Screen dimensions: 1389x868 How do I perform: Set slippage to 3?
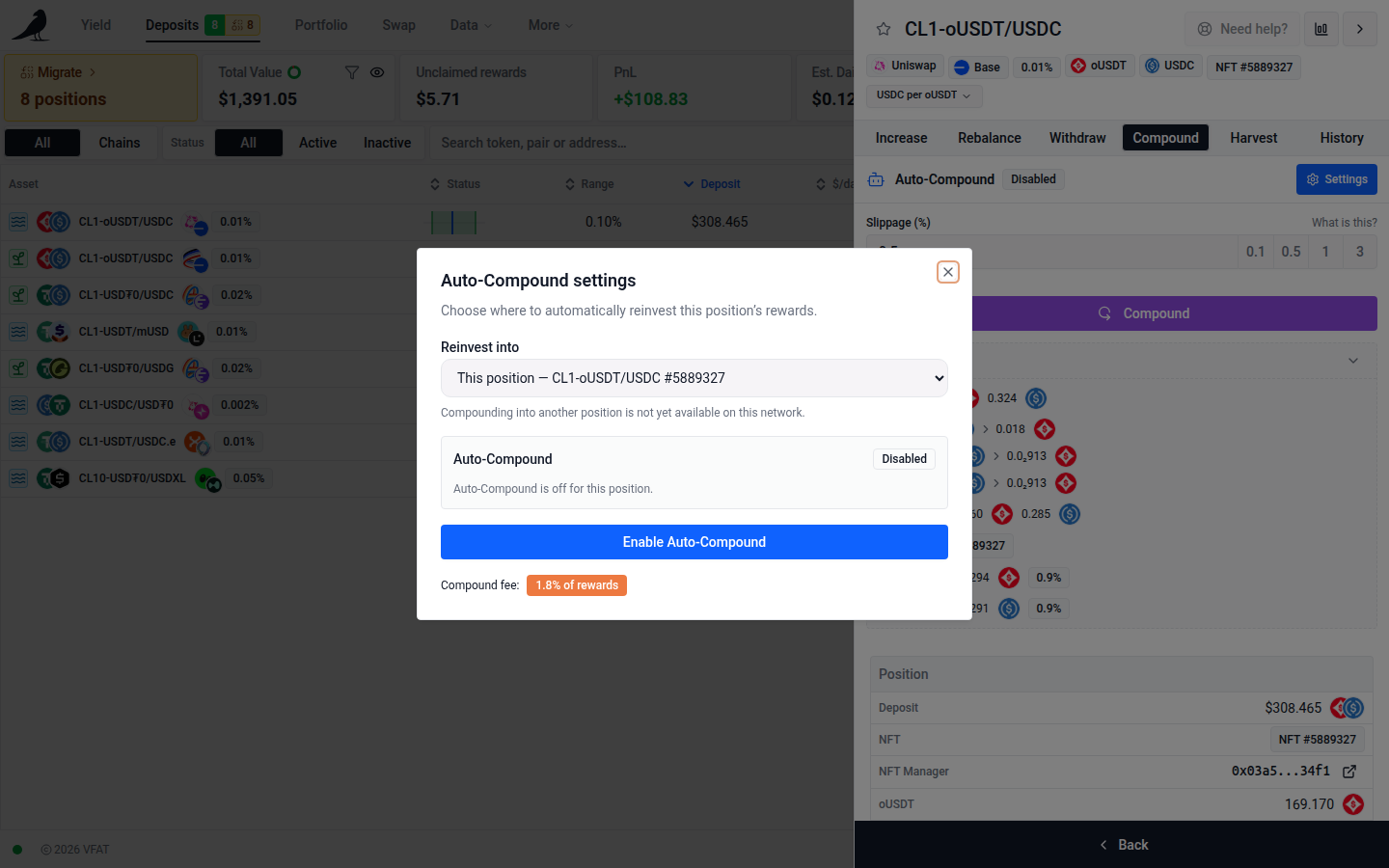(1360, 252)
